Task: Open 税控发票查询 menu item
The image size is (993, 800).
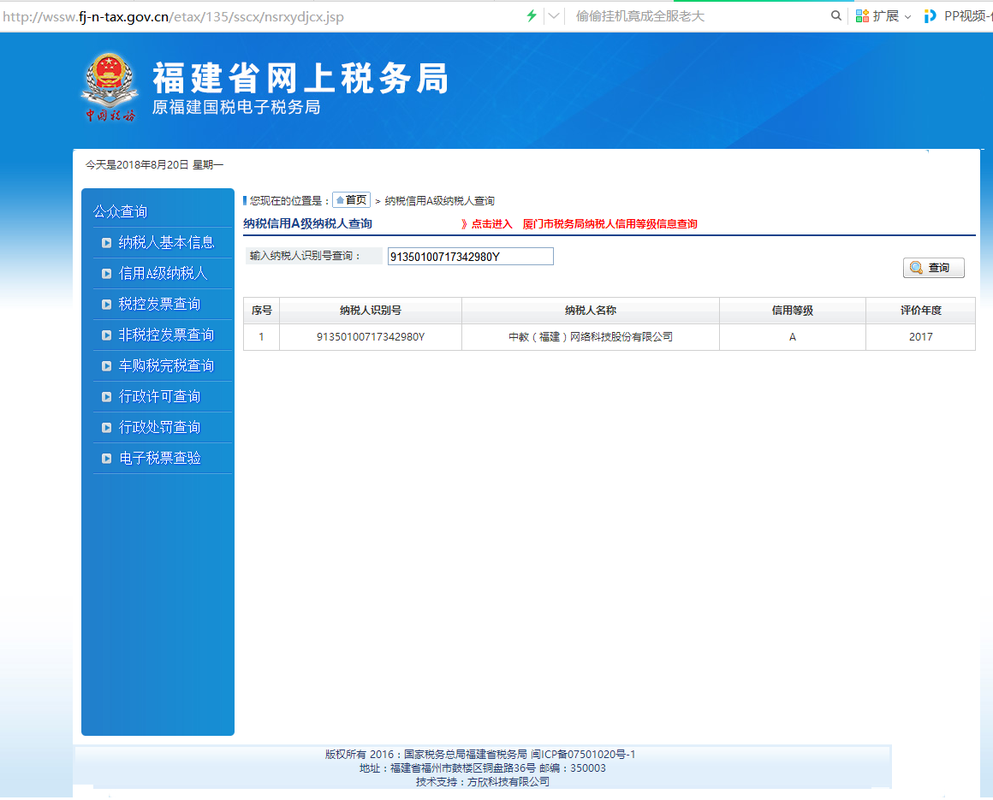Action: click(160, 305)
